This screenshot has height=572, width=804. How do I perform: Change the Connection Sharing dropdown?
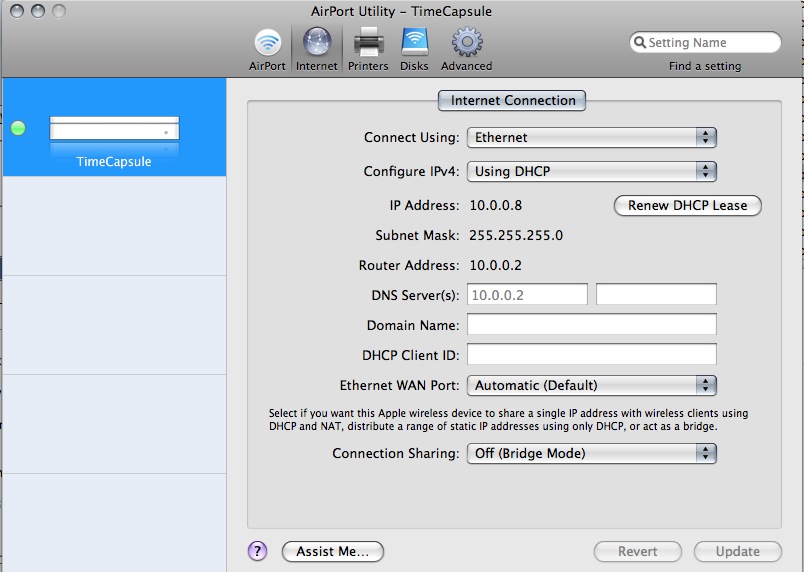pos(592,454)
